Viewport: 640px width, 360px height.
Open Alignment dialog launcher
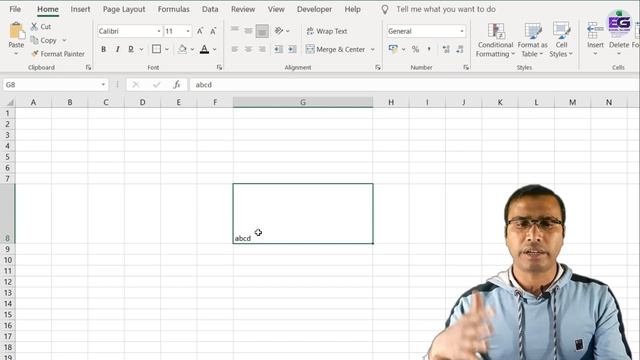(x=378, y=67)
